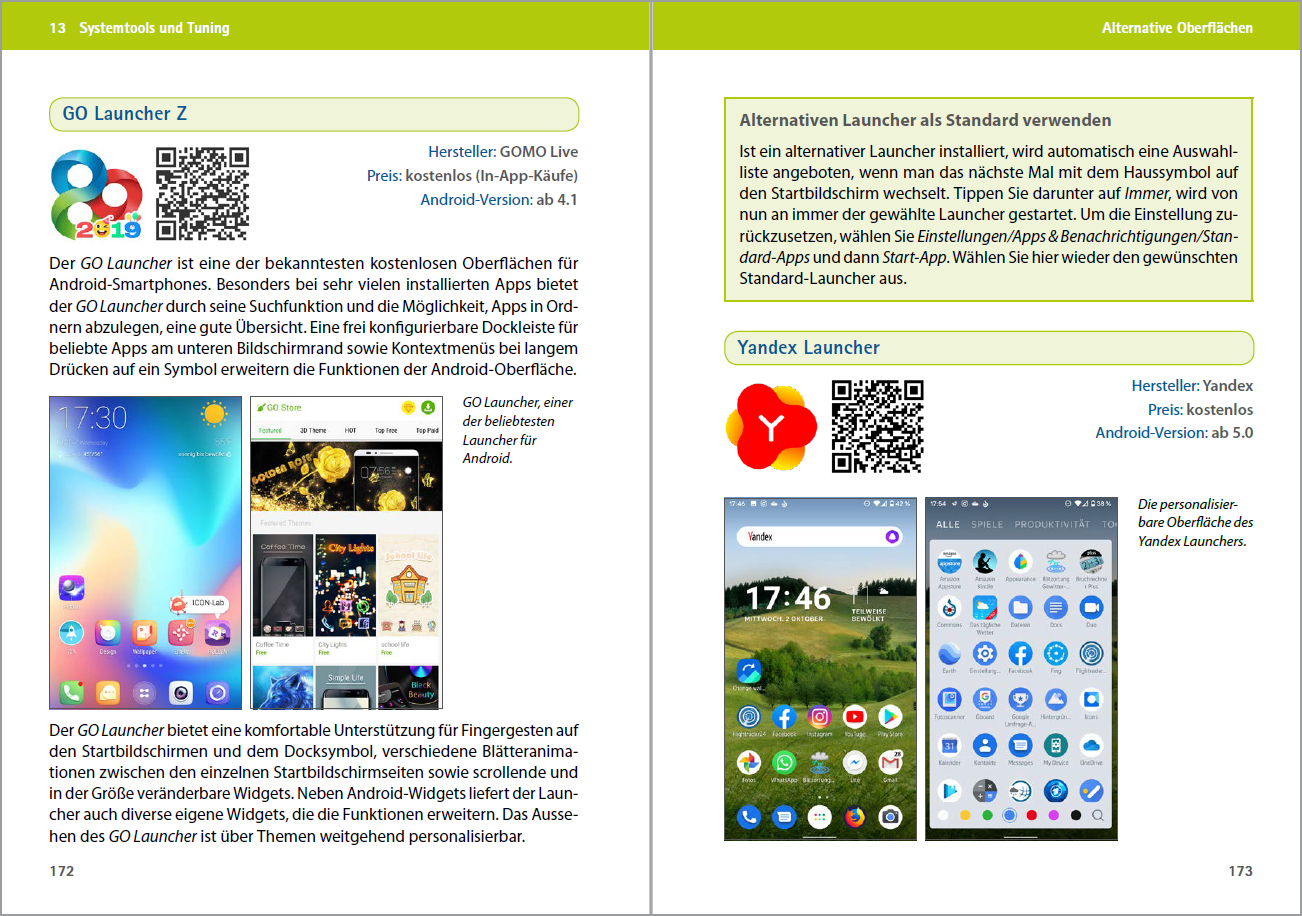
Task: Tap the camera icon in GO Launcher dock
Action: 181,692
